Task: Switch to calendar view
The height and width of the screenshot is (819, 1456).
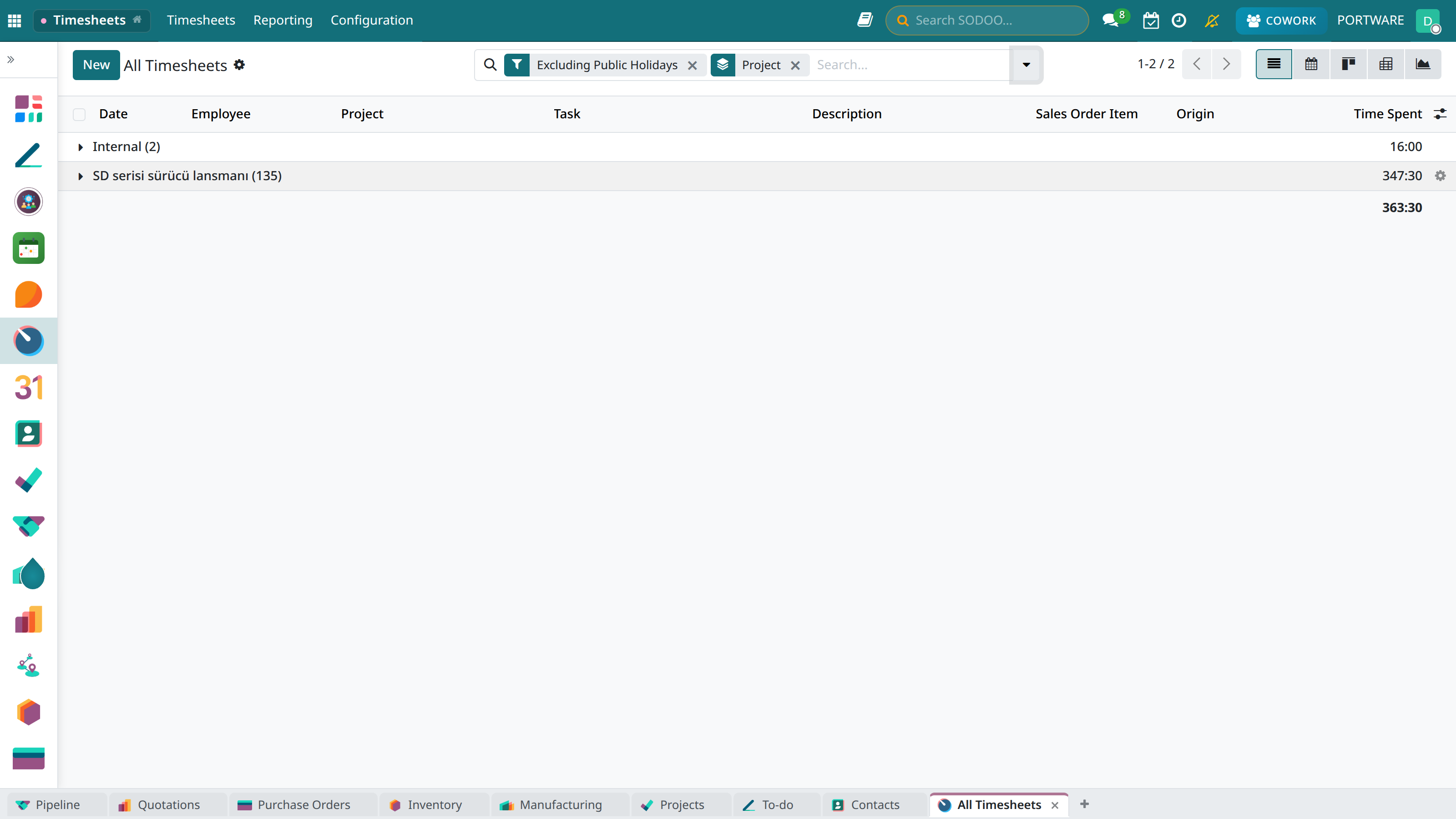Action: (x=1311, y=64)
